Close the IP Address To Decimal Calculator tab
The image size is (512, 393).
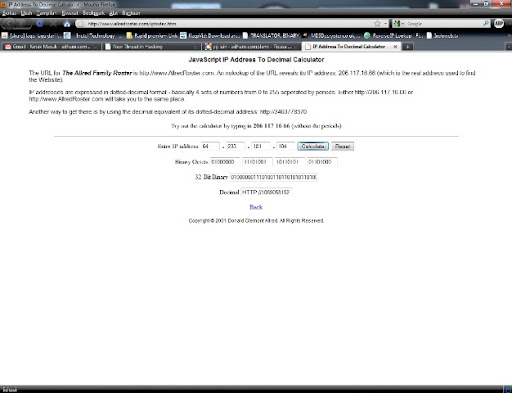coord(395,47)
